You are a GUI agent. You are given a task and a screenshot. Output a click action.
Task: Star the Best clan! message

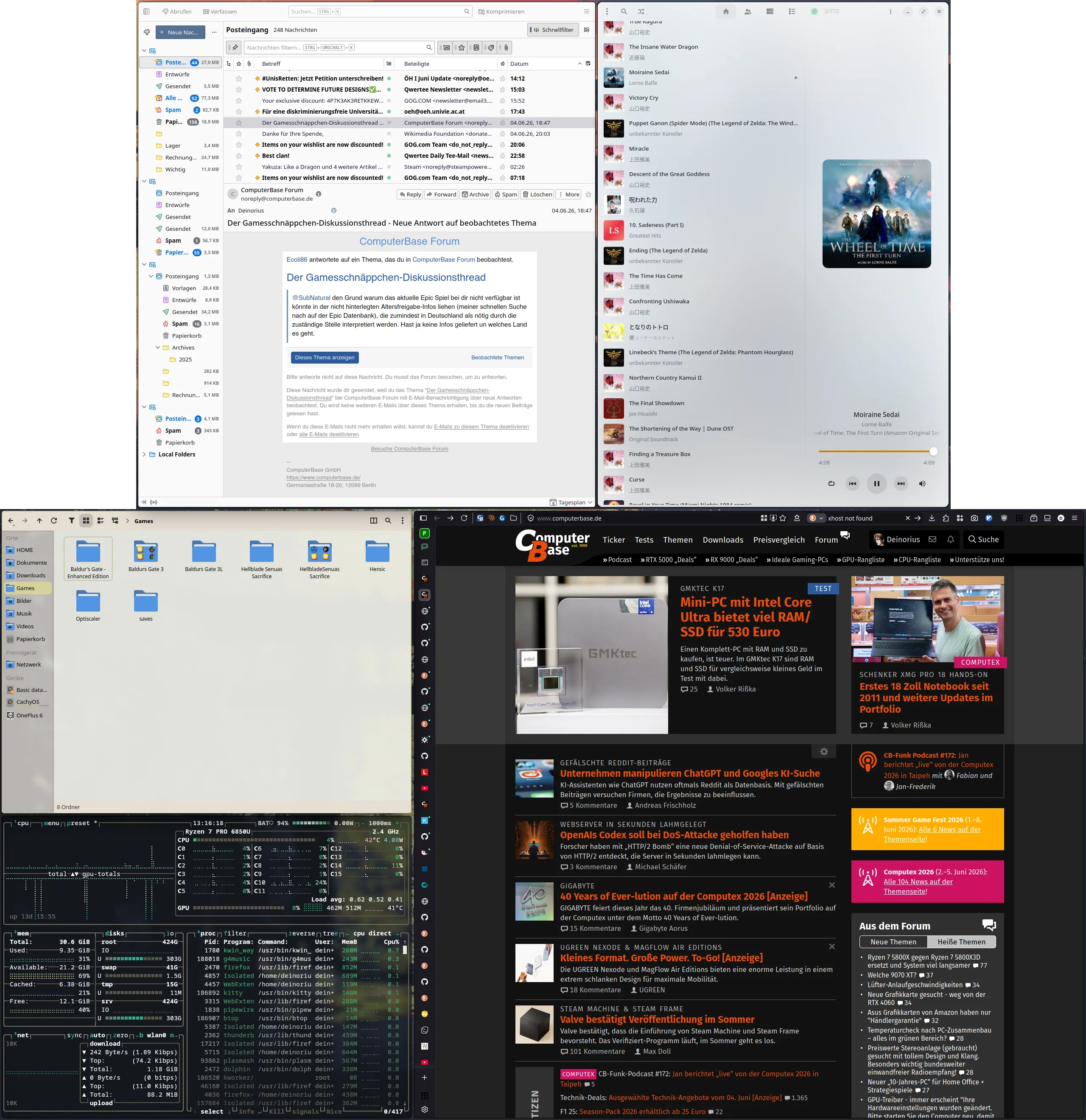coord(239,155)
